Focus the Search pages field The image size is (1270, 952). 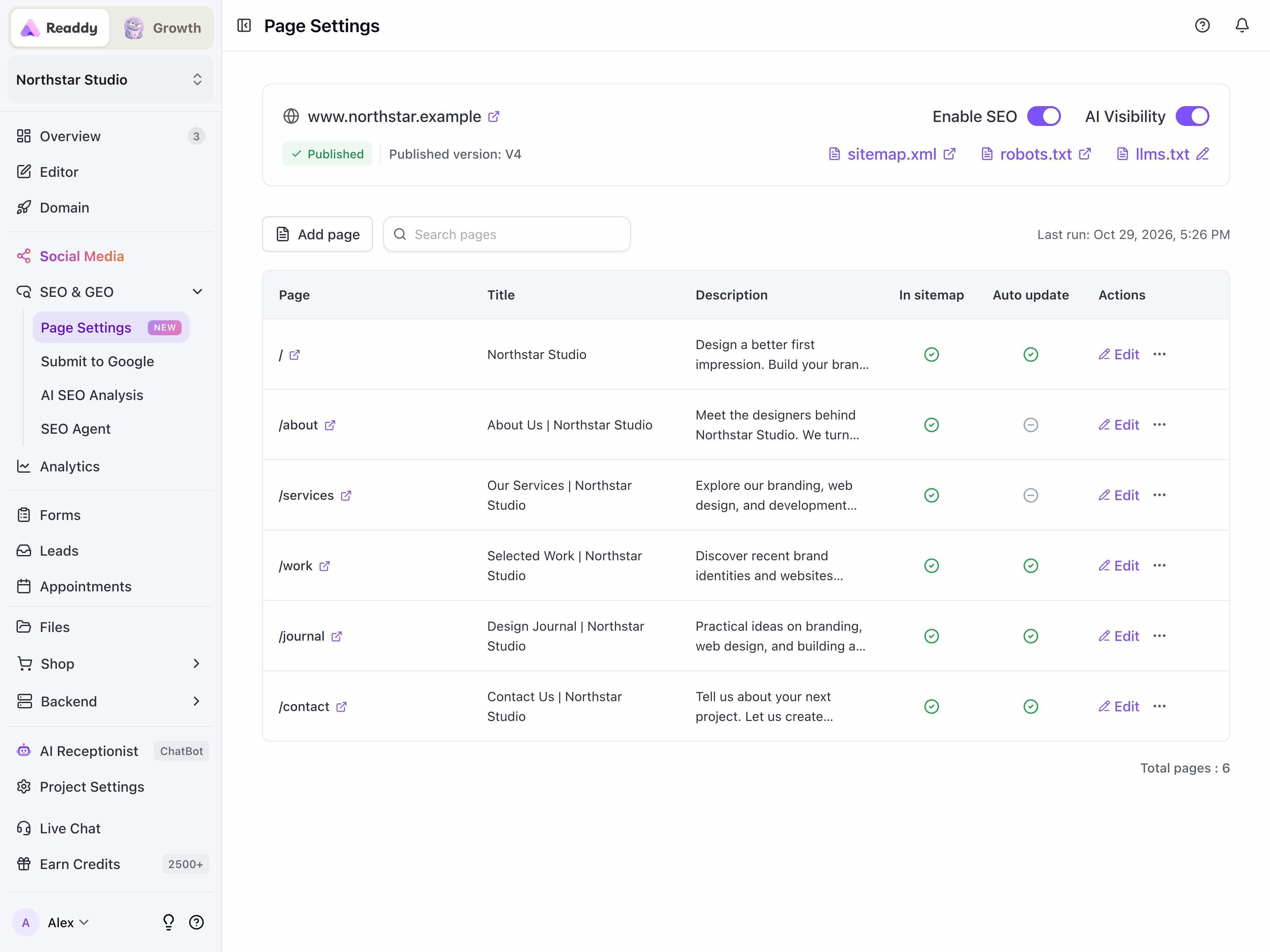[x=507, y=234]
